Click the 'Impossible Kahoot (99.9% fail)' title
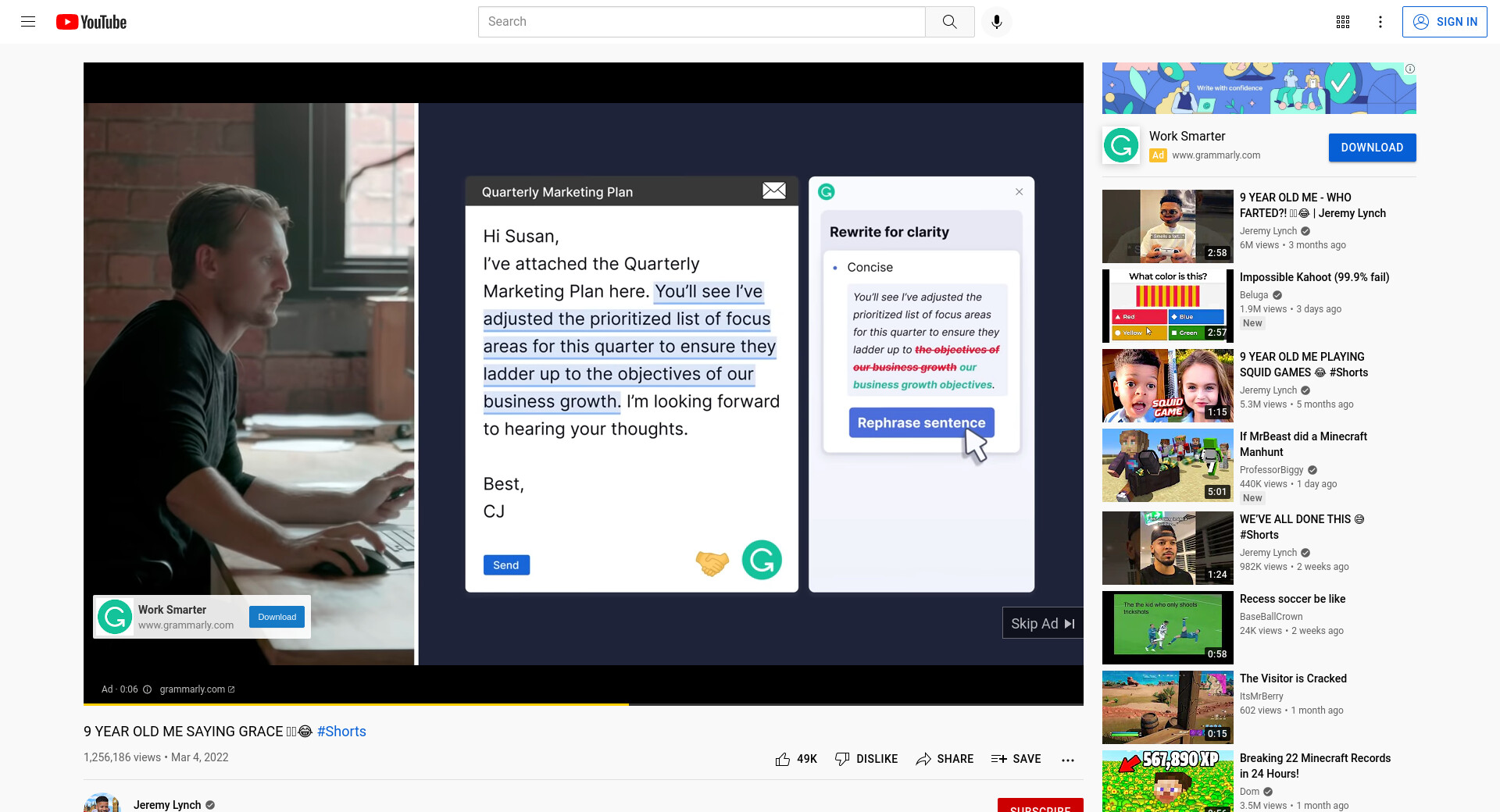Viewport: 1500px width, 812px height. [x=1314, y=277]
